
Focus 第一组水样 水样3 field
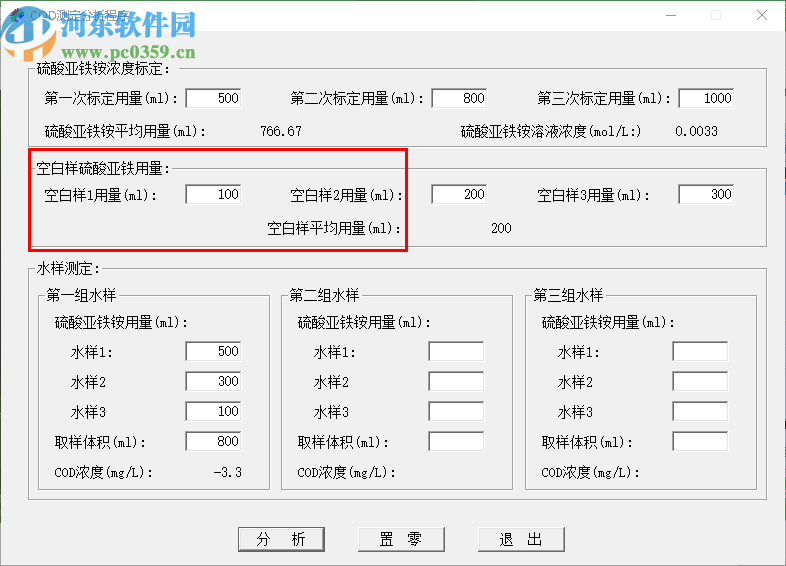[214, 412]
